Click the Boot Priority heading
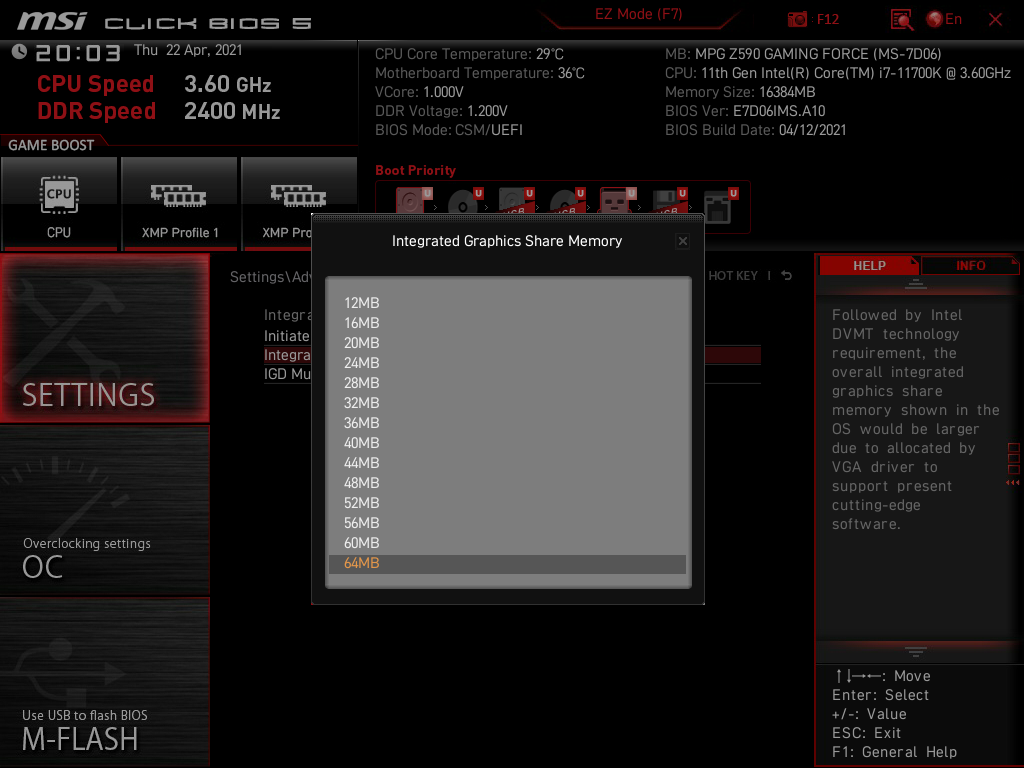Viewport: 1024px width, 768px height. [x=415, y=170]
